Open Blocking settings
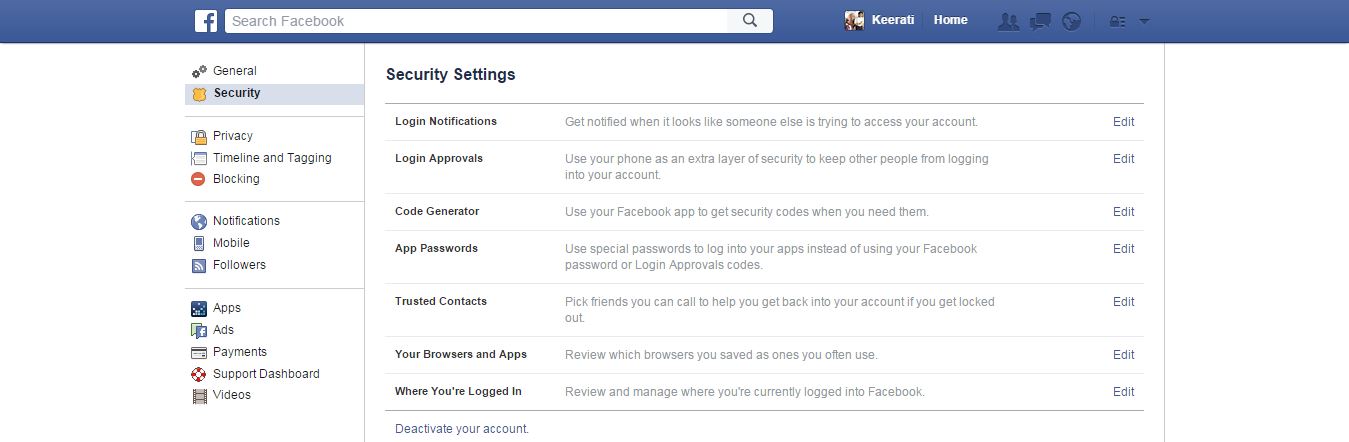1349x442 pixels. tap(236, 179)
